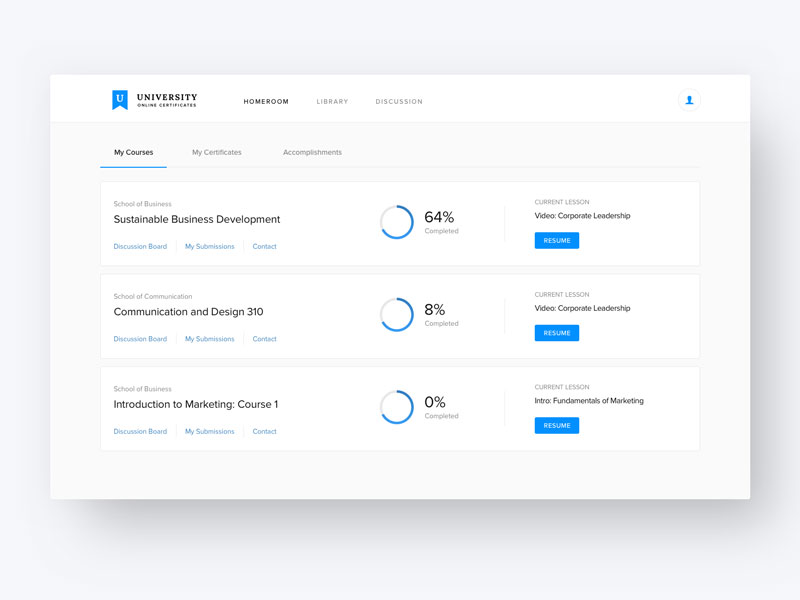800x600 pixels.
Task: Open the Sustainable Business Development title
Action: point(196,219)
